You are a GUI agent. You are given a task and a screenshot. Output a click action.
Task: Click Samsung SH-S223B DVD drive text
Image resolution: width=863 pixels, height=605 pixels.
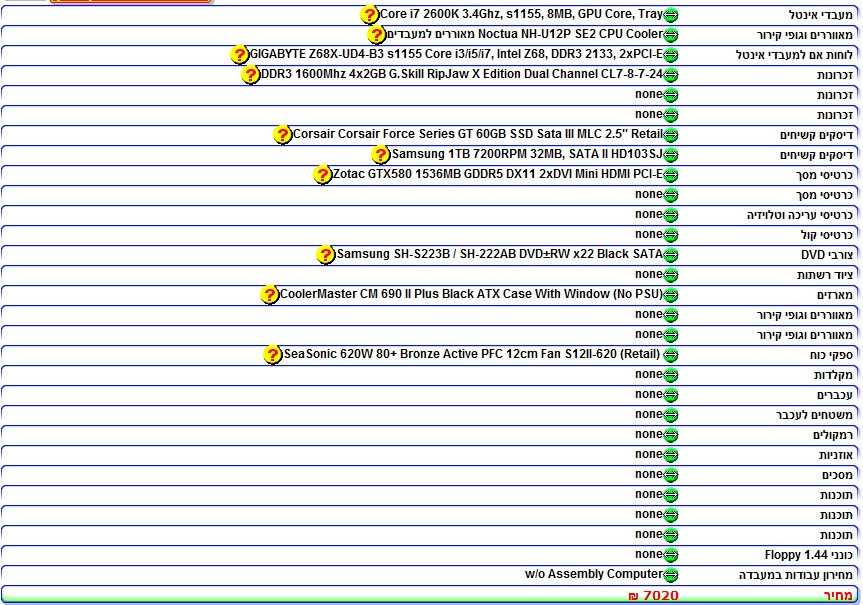click(x=499, y=254)
